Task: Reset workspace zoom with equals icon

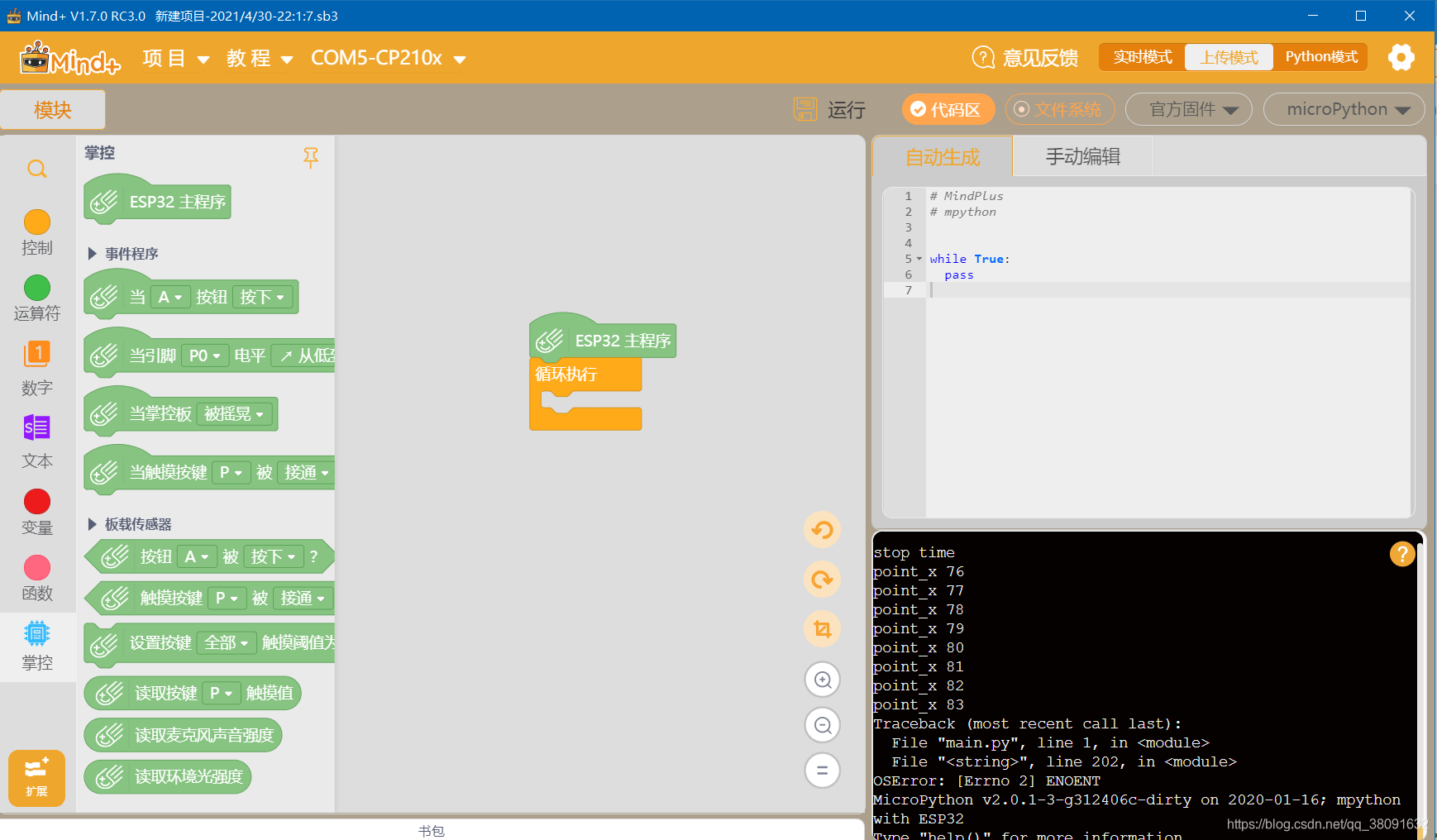Action: [823, 771]
